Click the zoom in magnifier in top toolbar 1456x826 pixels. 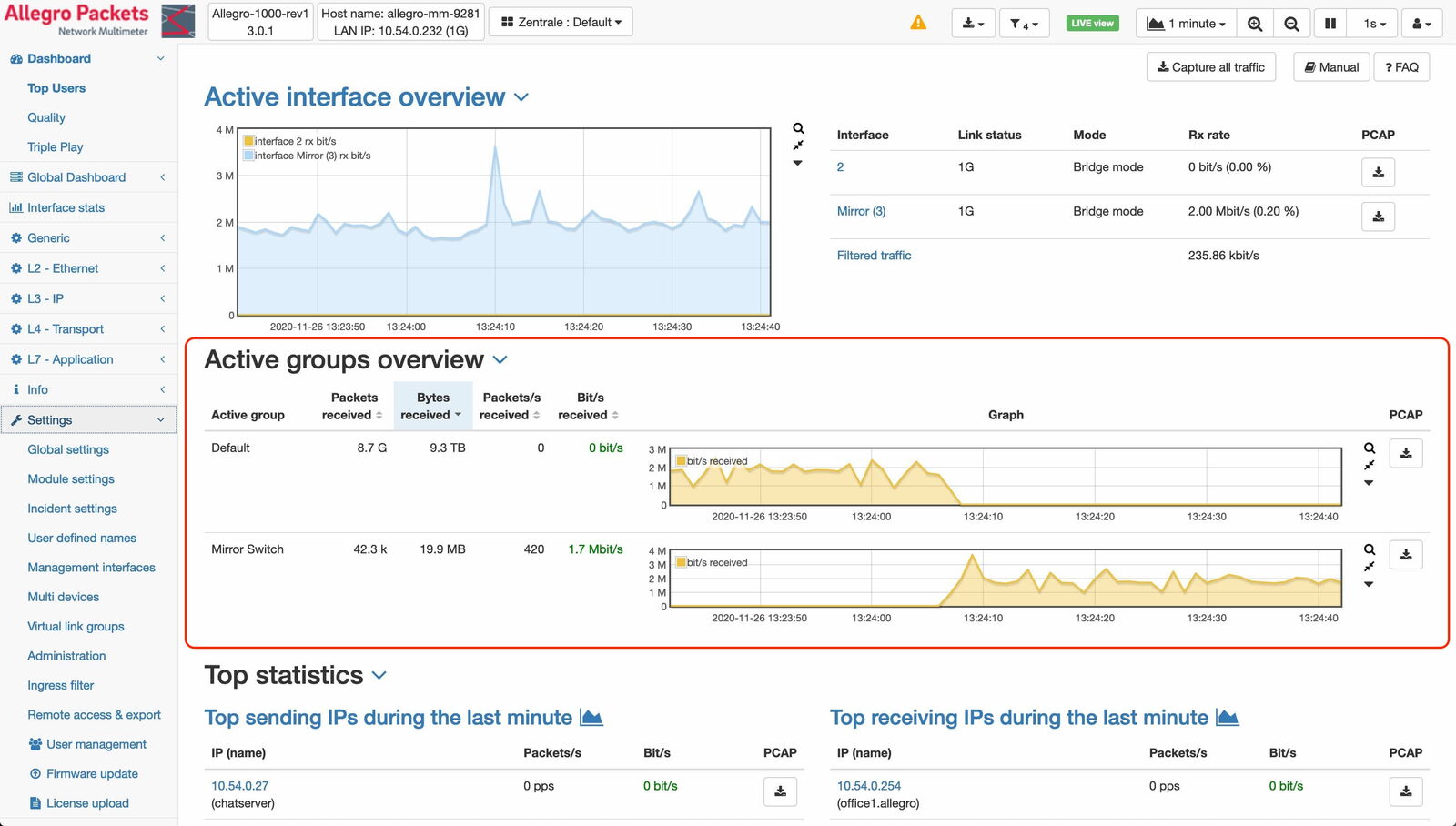1255,24
